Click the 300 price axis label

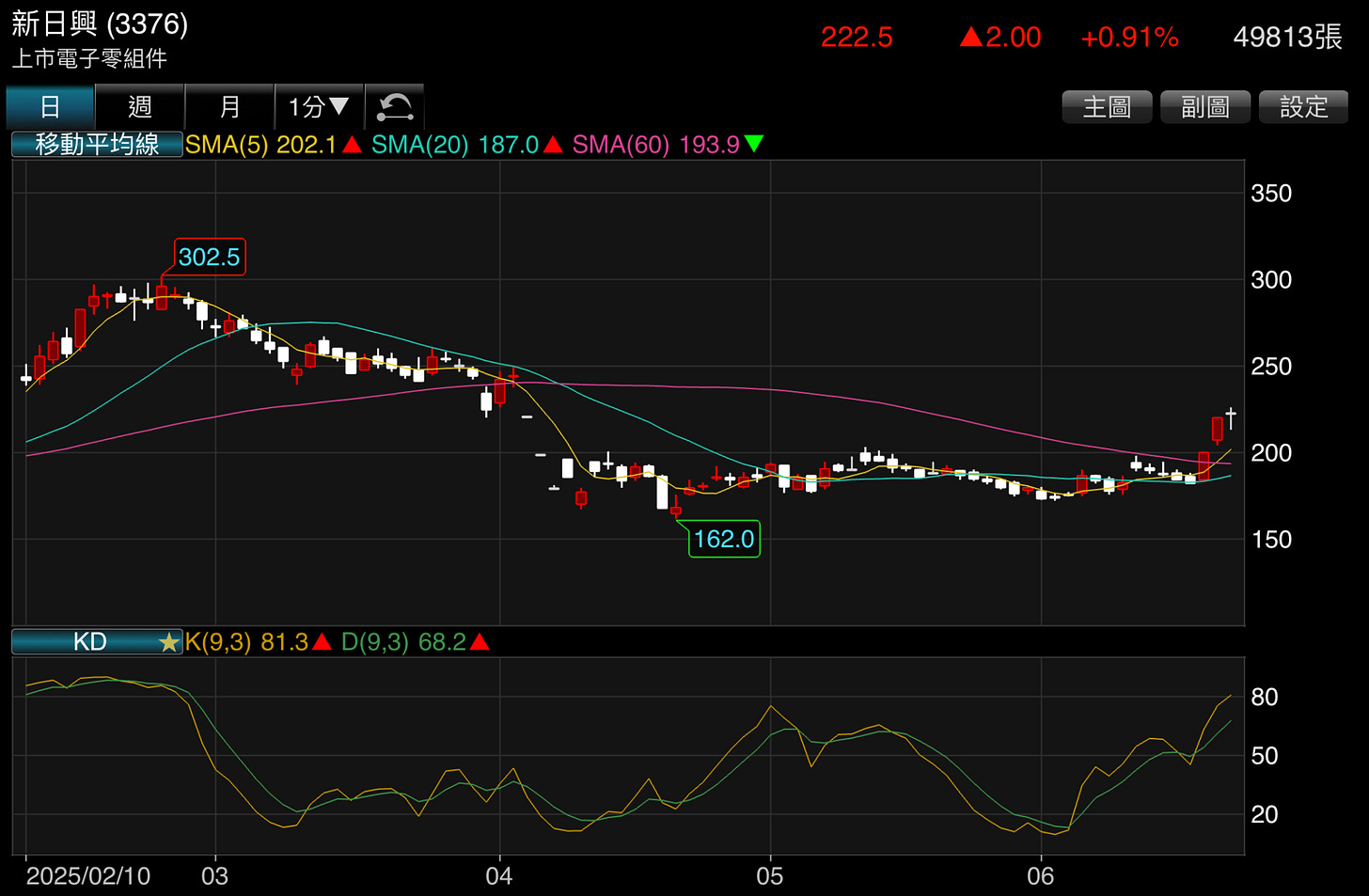(x=1271, y=280)
